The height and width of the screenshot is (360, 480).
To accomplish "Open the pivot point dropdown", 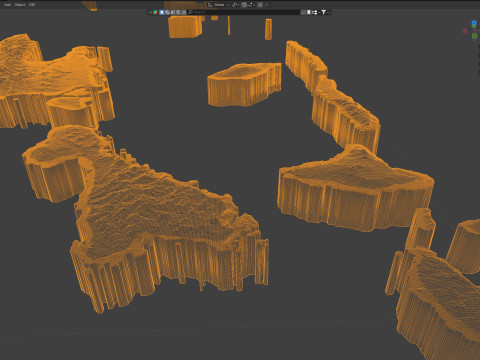I will 235,5.
